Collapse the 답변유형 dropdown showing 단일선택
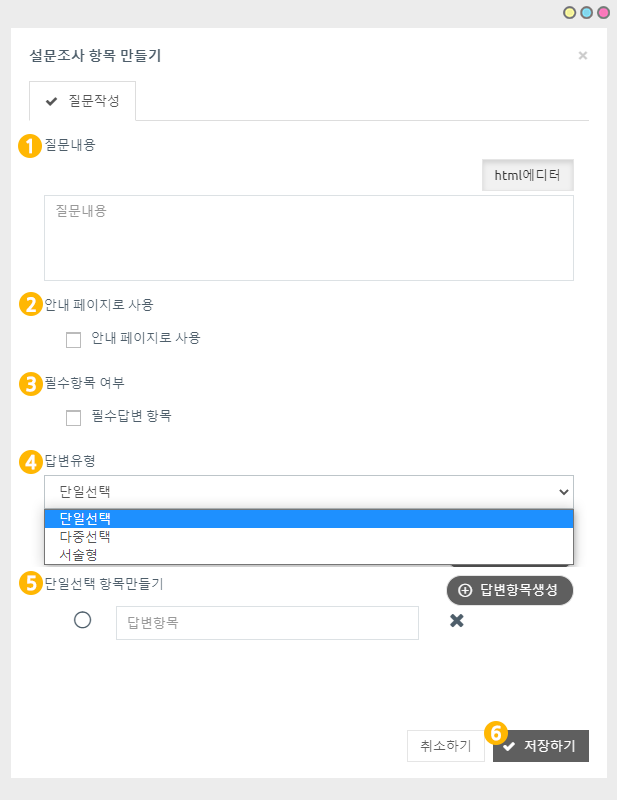The image size is (617, 800). click(x=308, y=491)
